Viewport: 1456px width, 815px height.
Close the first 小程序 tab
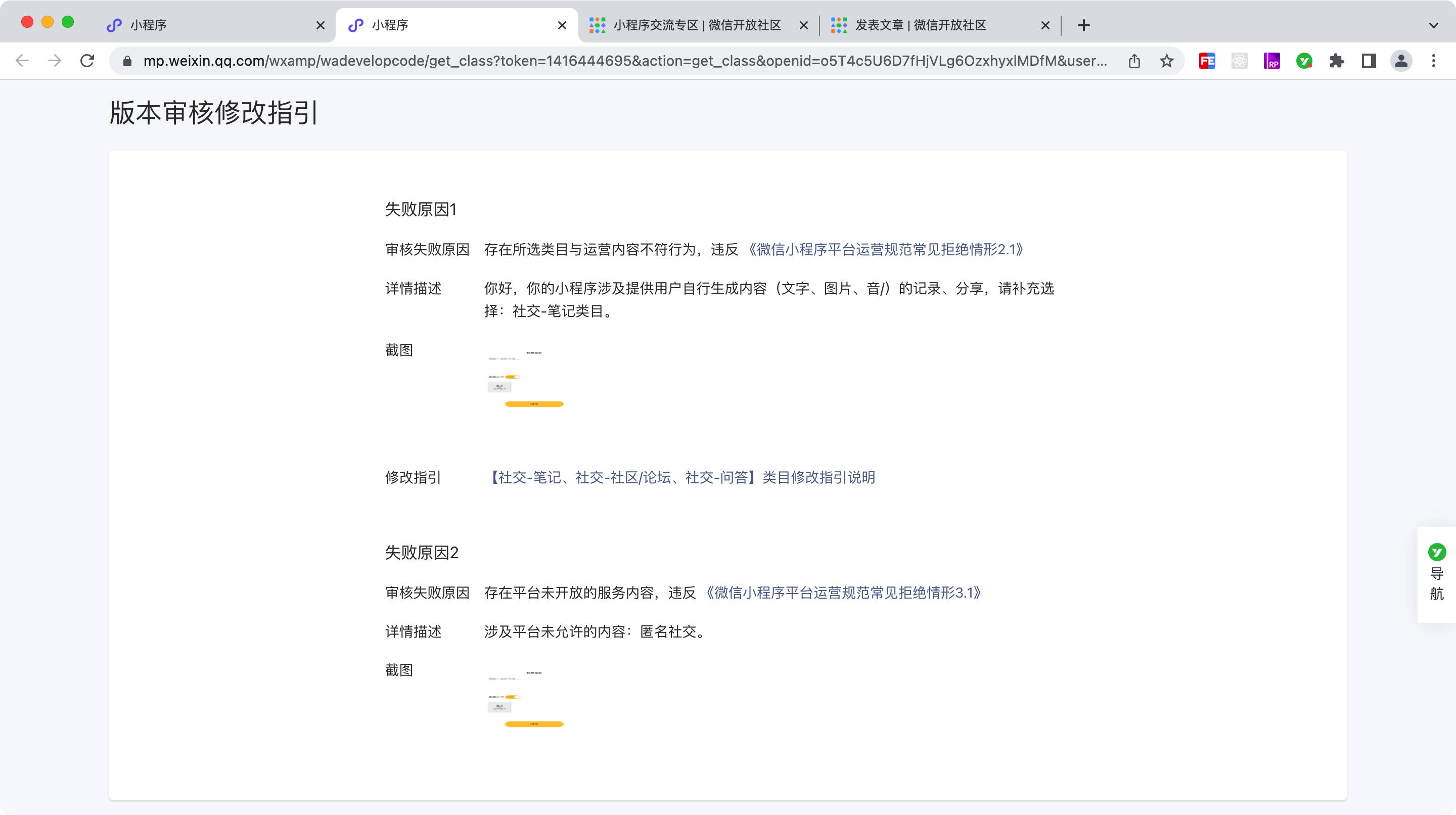(x=320, y=25)
